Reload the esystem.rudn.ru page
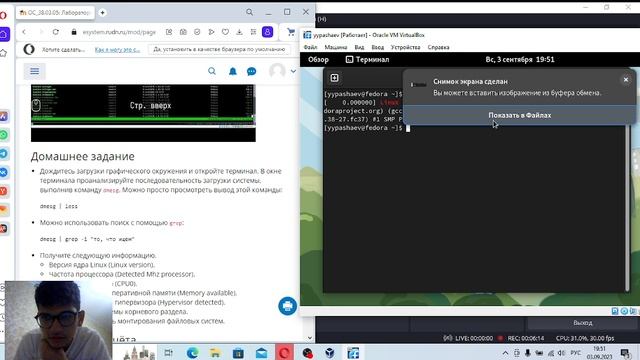Viewport: 640px width, 360px height. [56, 32]
